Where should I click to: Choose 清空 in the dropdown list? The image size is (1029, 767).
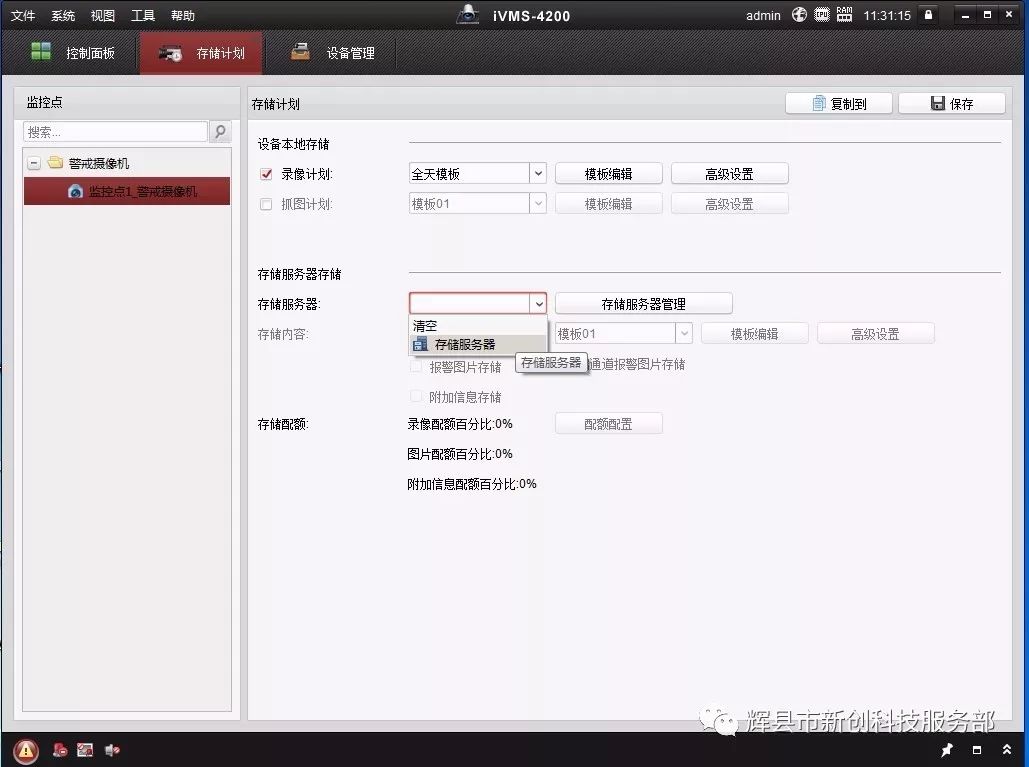click(477, 325)
